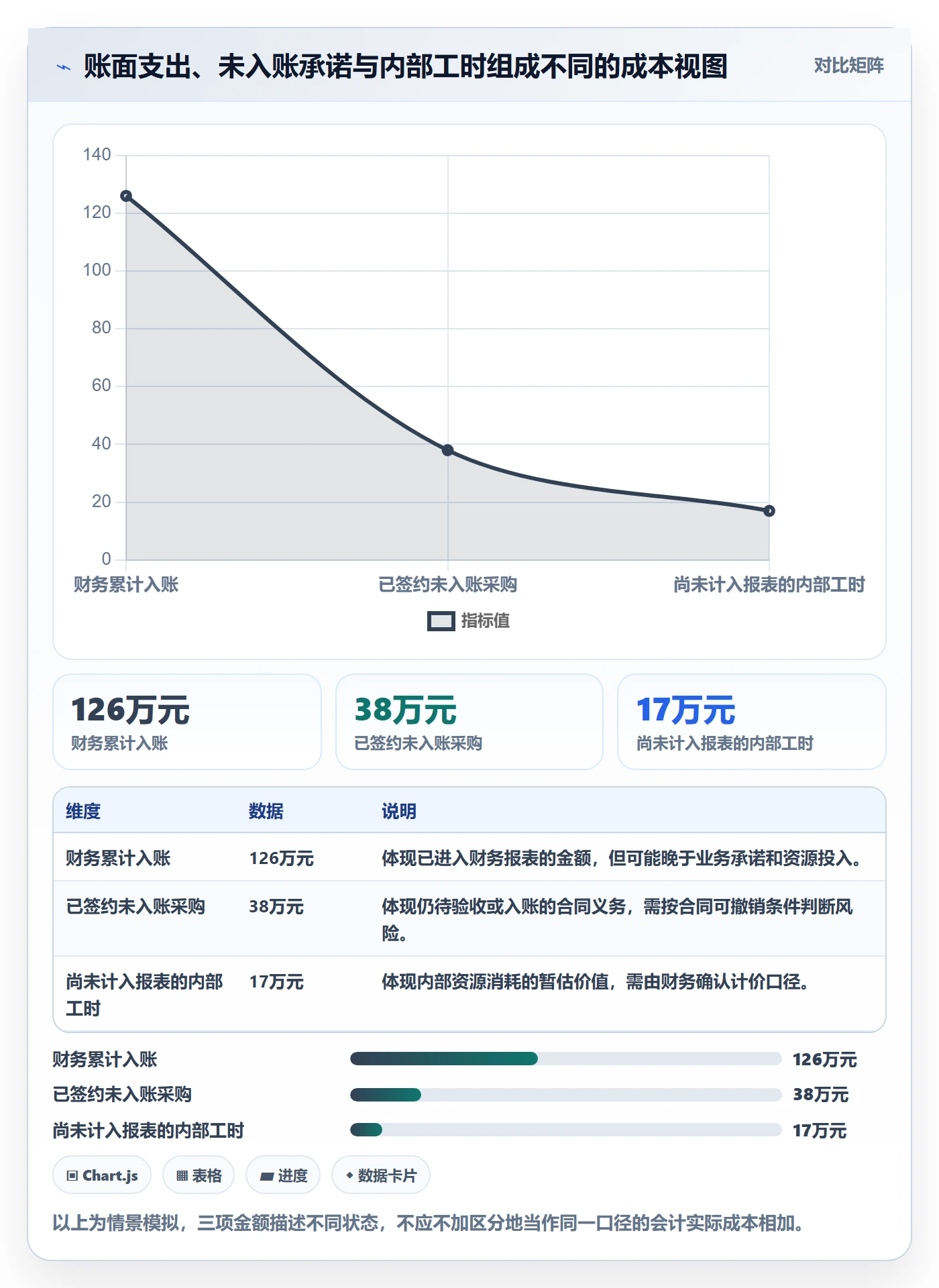This screenshot has height=1288, width=939.
Task: Click the description starting 体现内部资源消耗
Action: pos(596,981)
